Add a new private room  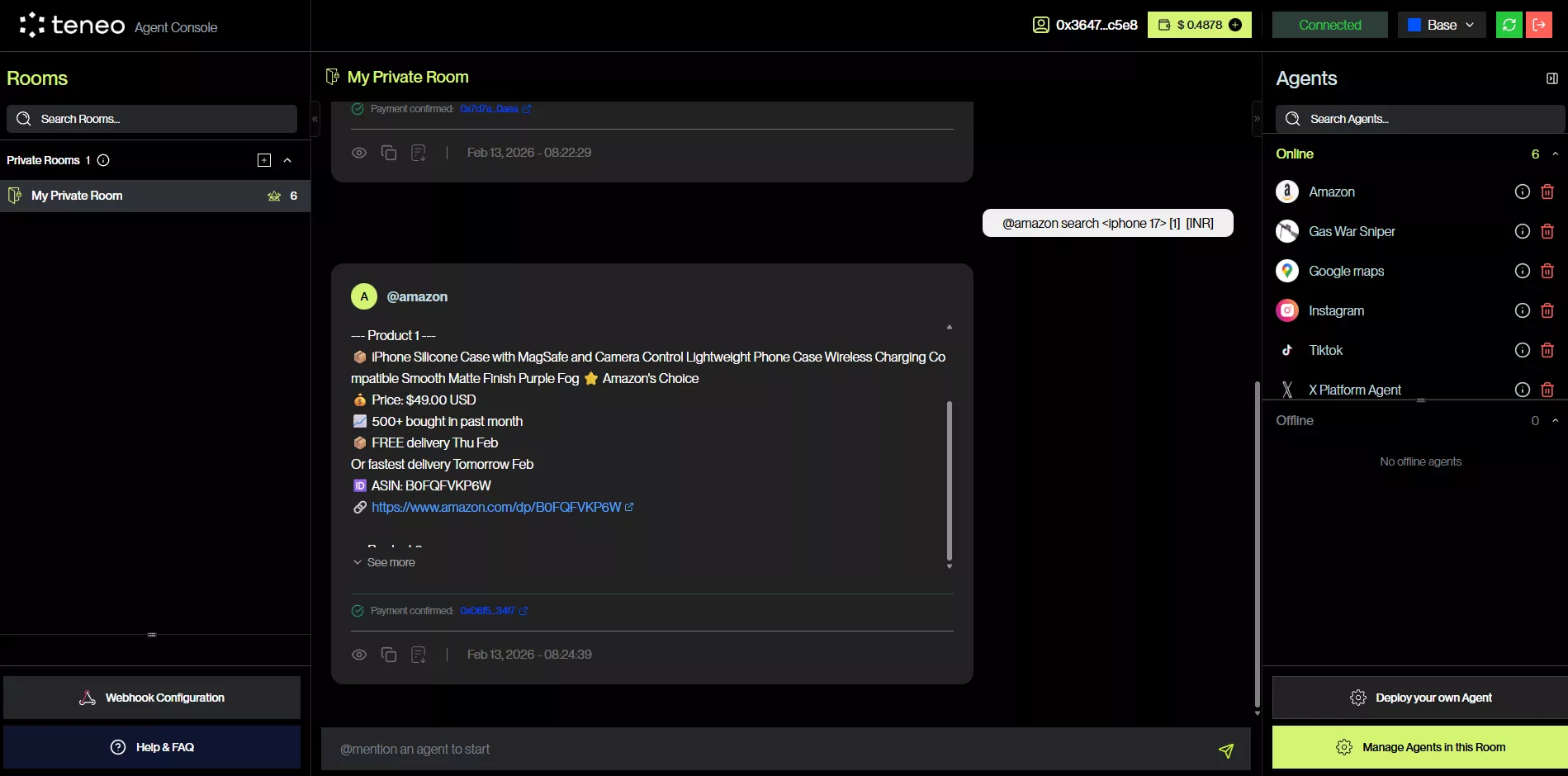tap(264, 160)
